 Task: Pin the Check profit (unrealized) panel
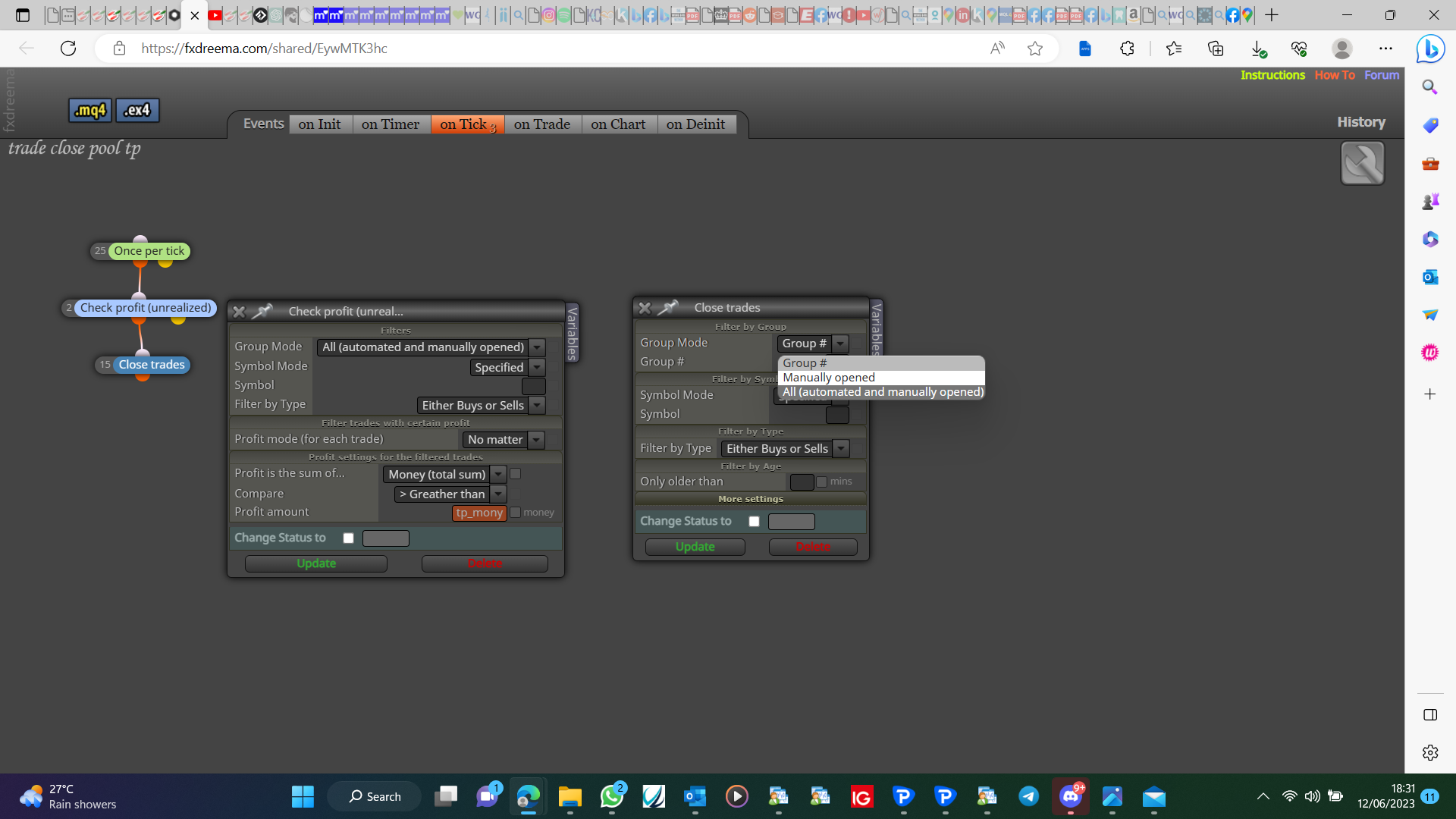pos(262,311)
